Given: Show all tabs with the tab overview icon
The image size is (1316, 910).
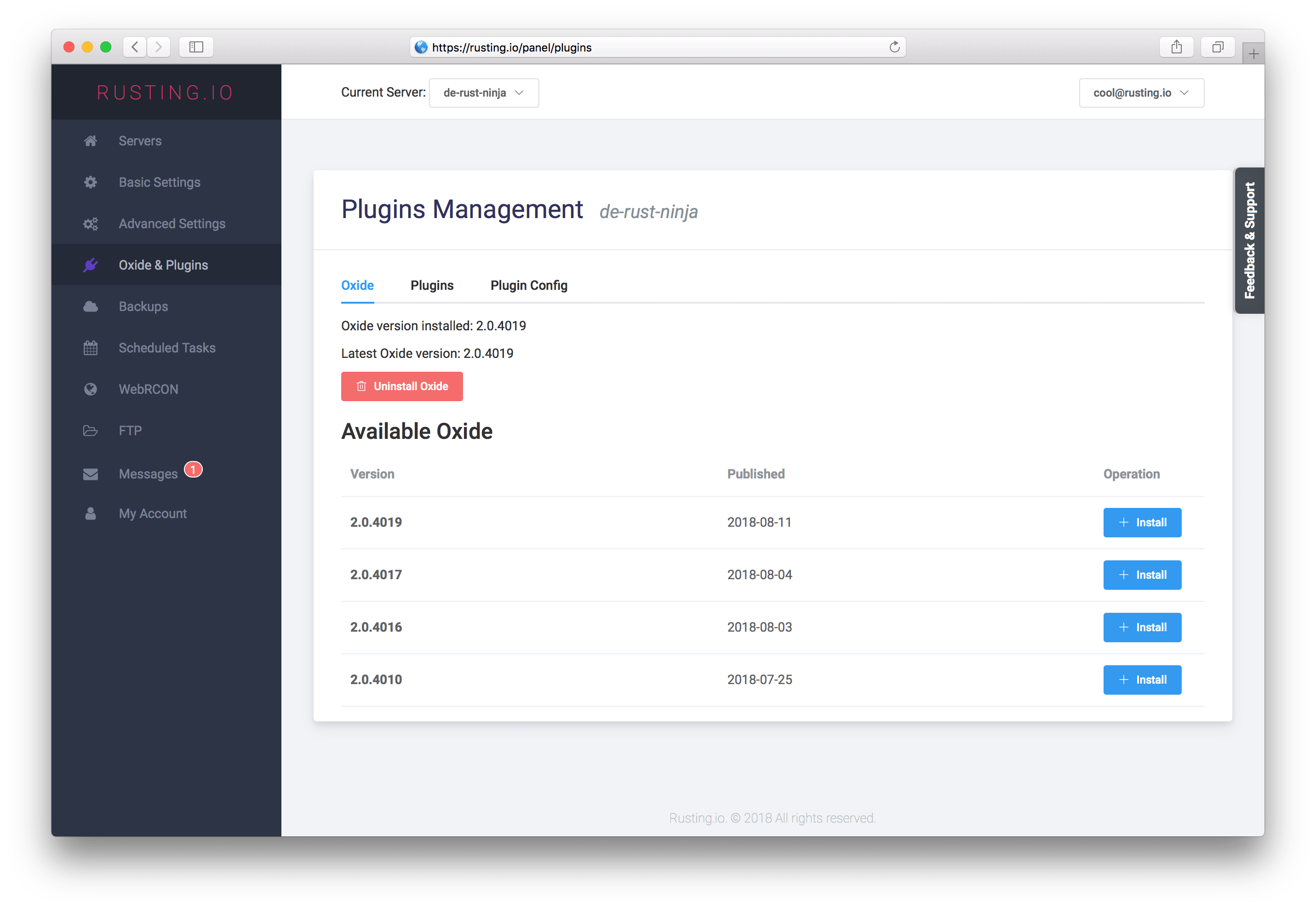Looking at the screenshot, I should [x=1218, y=47].
